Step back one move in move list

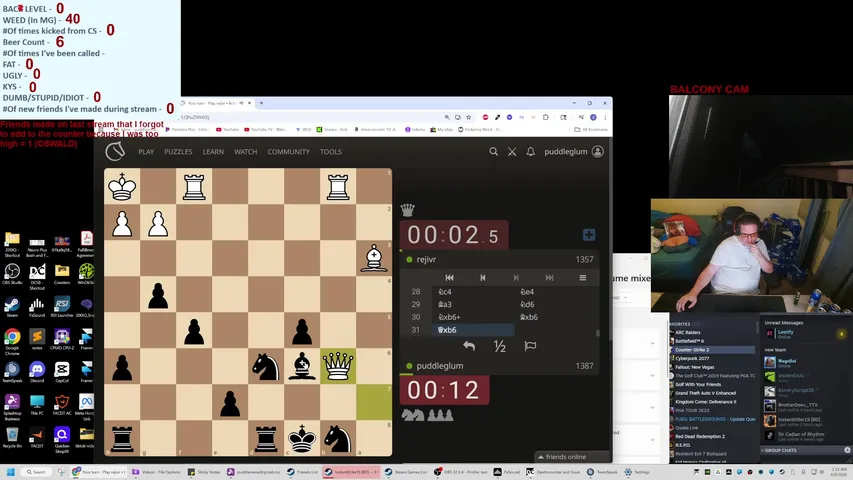(483, 278)
